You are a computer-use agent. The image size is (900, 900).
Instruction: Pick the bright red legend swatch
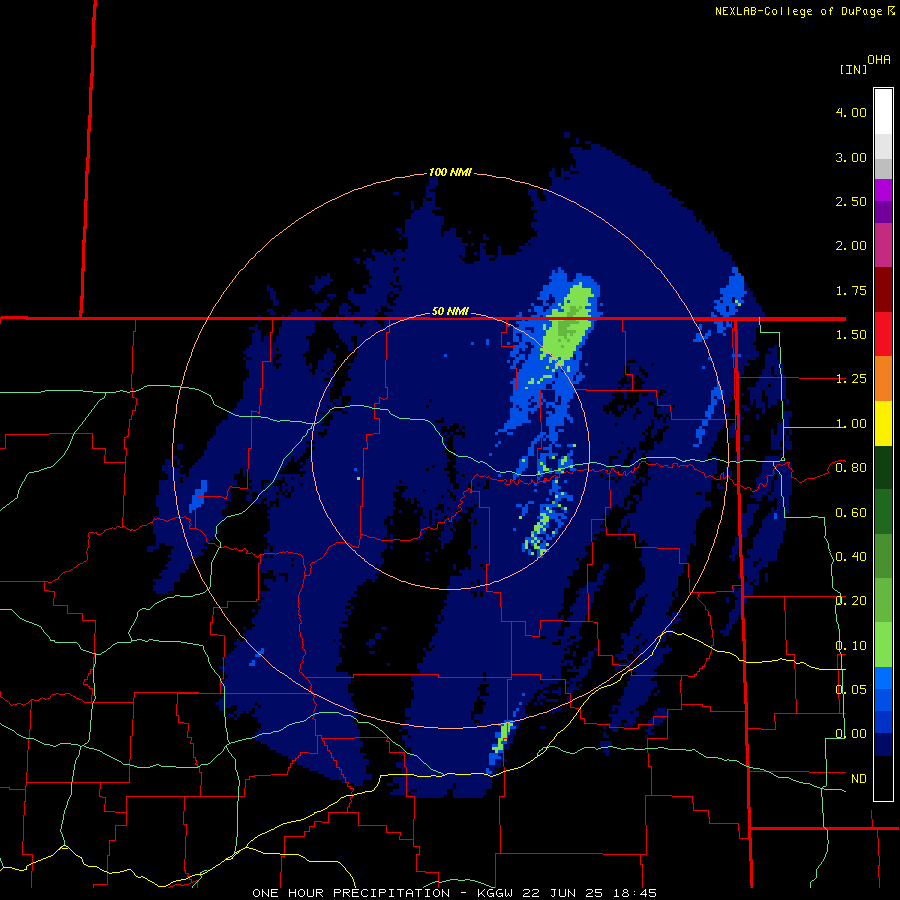click(883, 334)
